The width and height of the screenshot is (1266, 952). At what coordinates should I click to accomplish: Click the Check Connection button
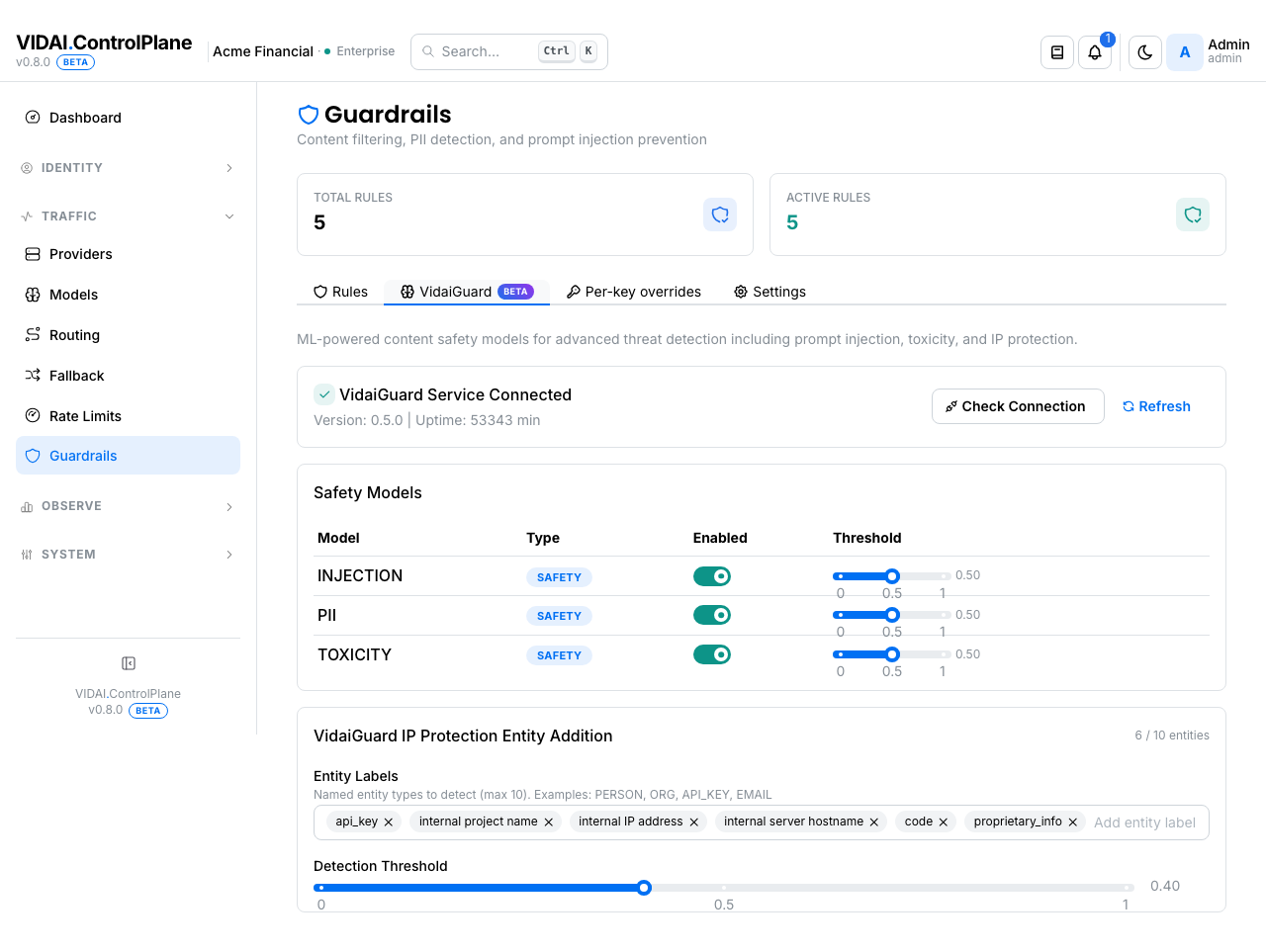(x=1018, y=406)
